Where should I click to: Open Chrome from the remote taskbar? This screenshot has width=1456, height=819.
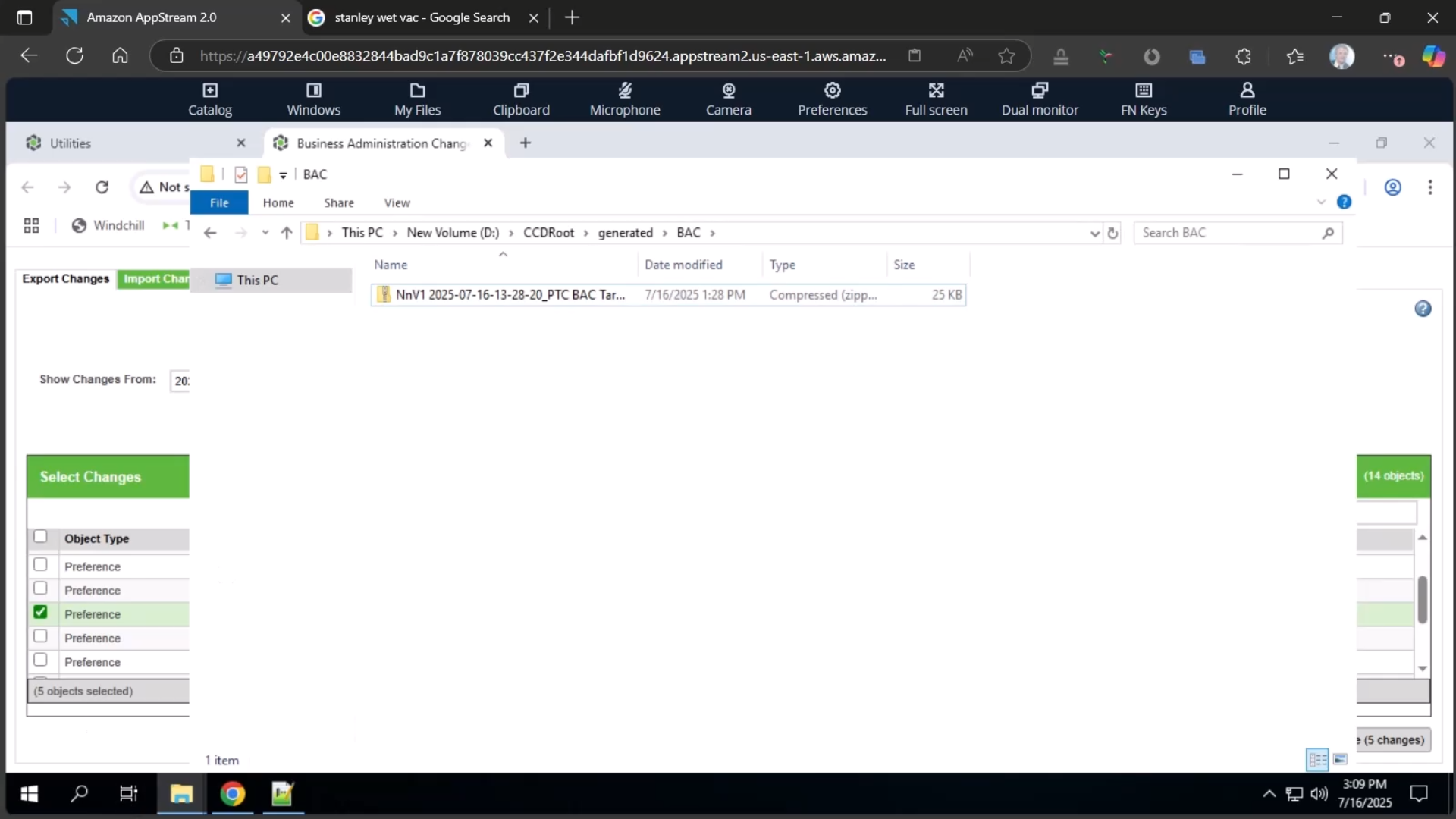(x=233, y=794)
